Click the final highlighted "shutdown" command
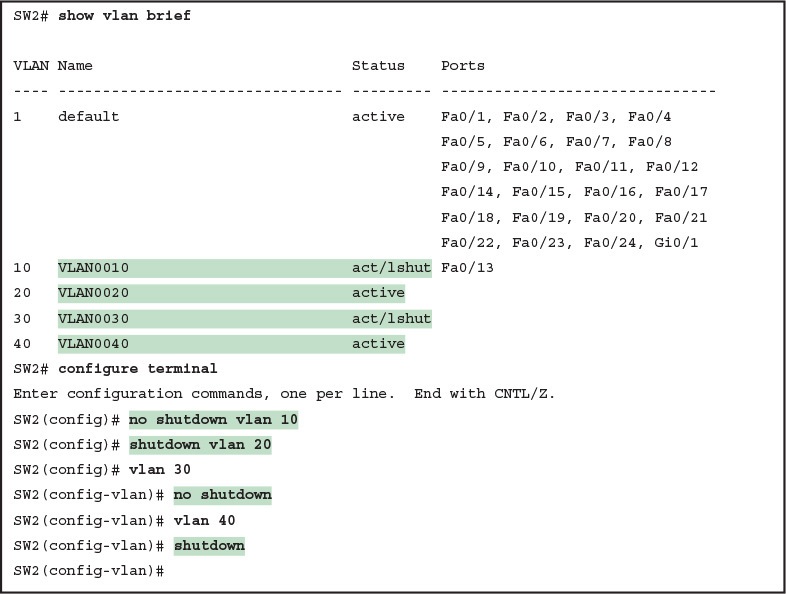Screen dimensions: 786x594 point(209,546)
